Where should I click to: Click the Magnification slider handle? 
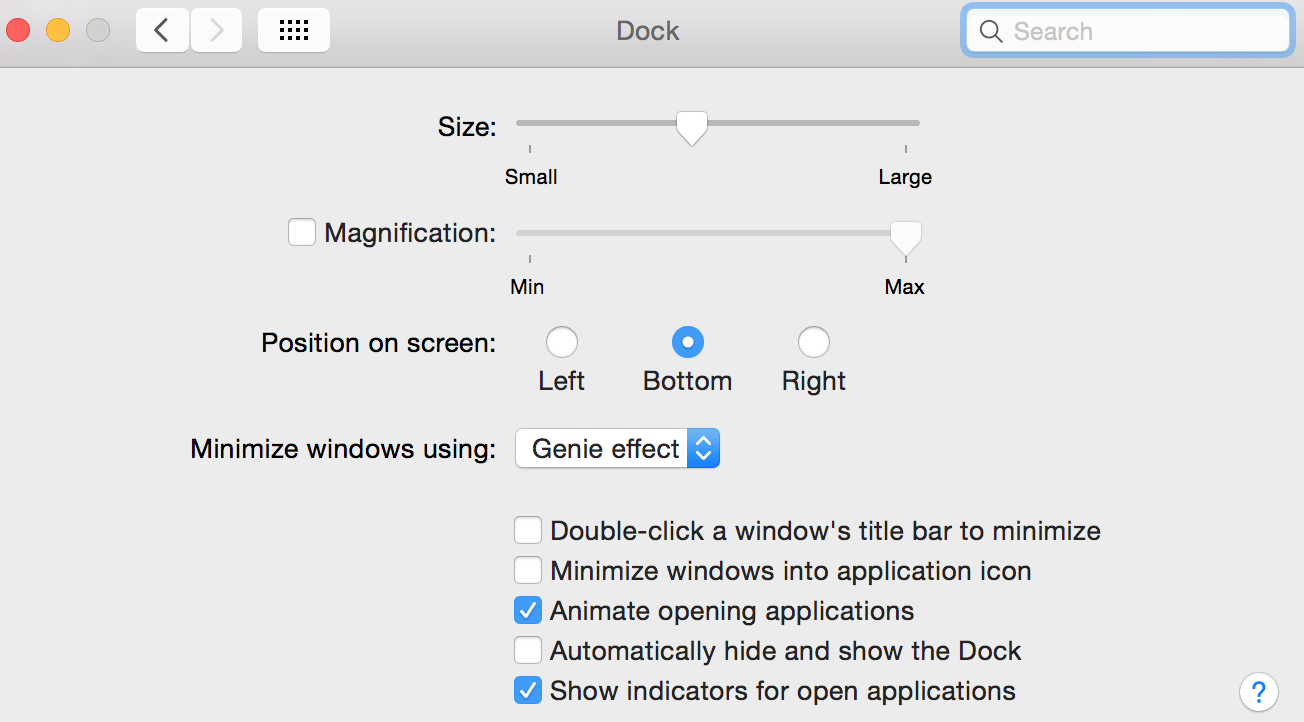coord(906,237)
